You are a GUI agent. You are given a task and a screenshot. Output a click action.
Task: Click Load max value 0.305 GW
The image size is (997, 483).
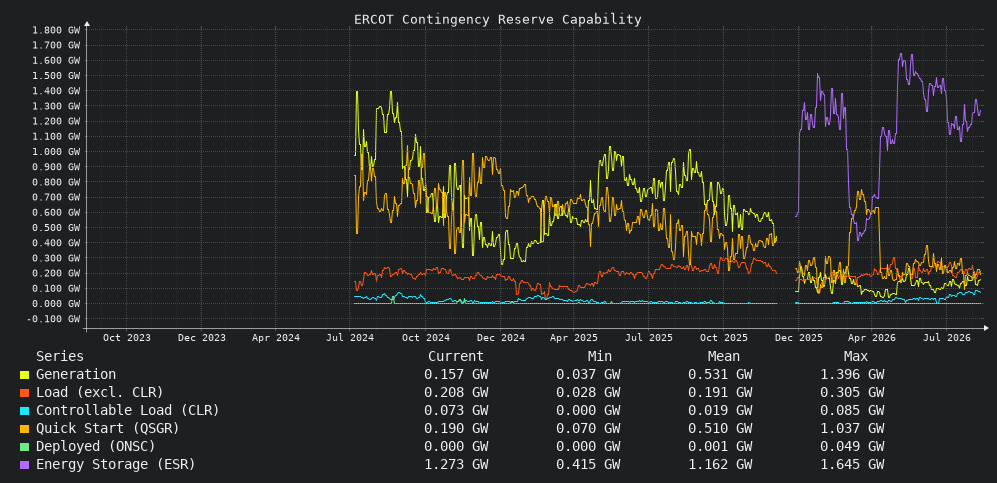pyautogui.click(x=852, y=393)
